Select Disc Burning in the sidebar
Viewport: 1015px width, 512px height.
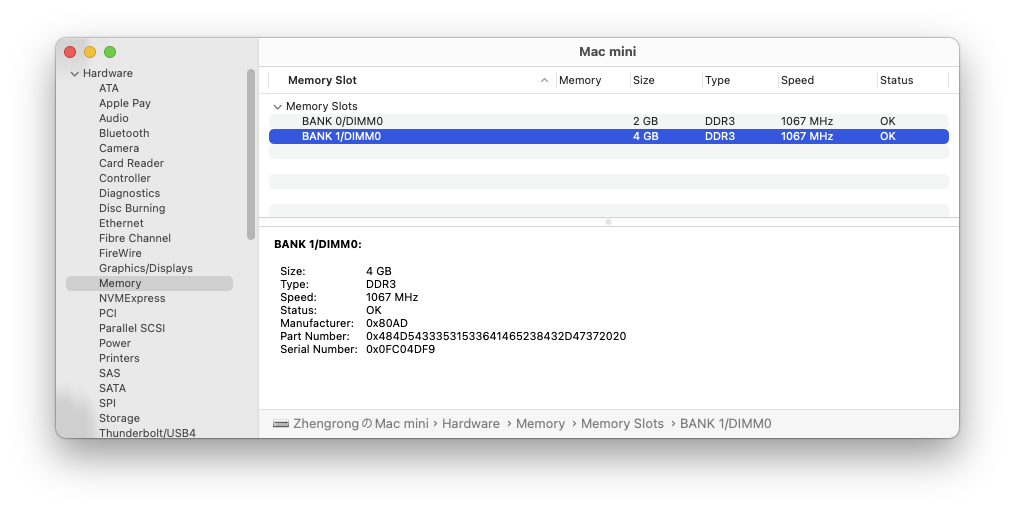(x=132, y=208)
